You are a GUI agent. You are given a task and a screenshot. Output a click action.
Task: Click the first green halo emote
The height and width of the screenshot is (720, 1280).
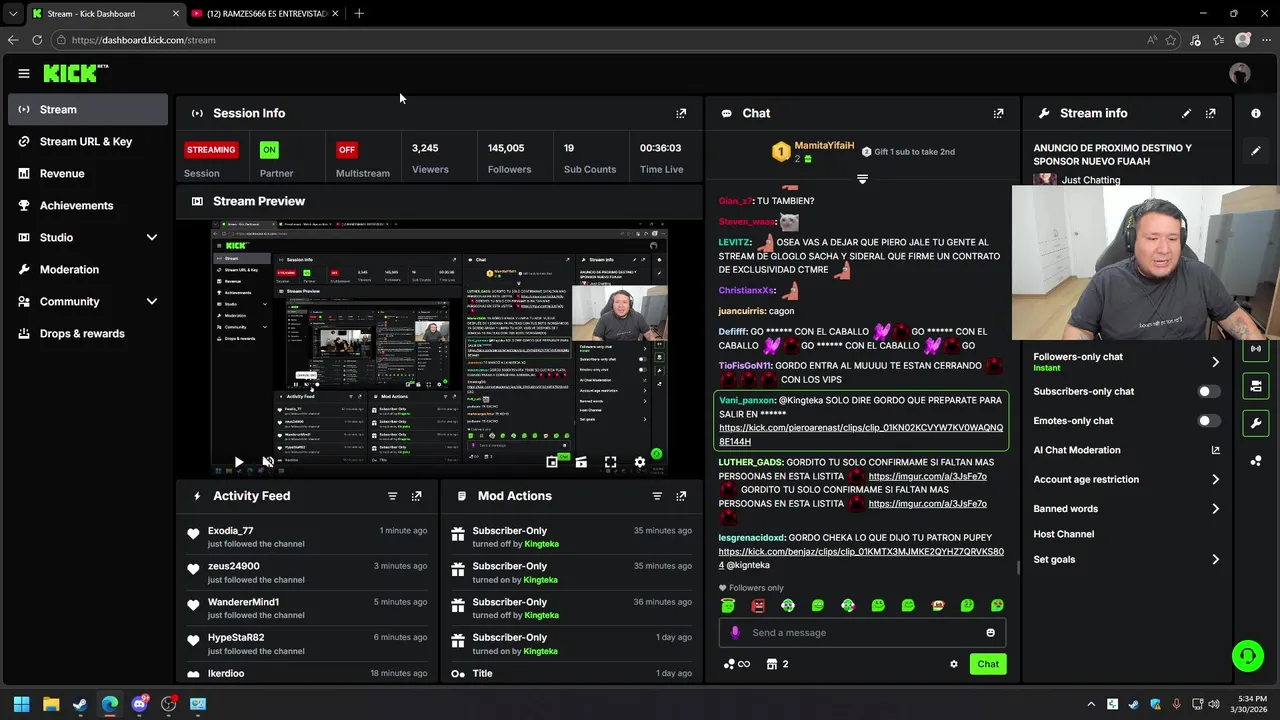728,605
